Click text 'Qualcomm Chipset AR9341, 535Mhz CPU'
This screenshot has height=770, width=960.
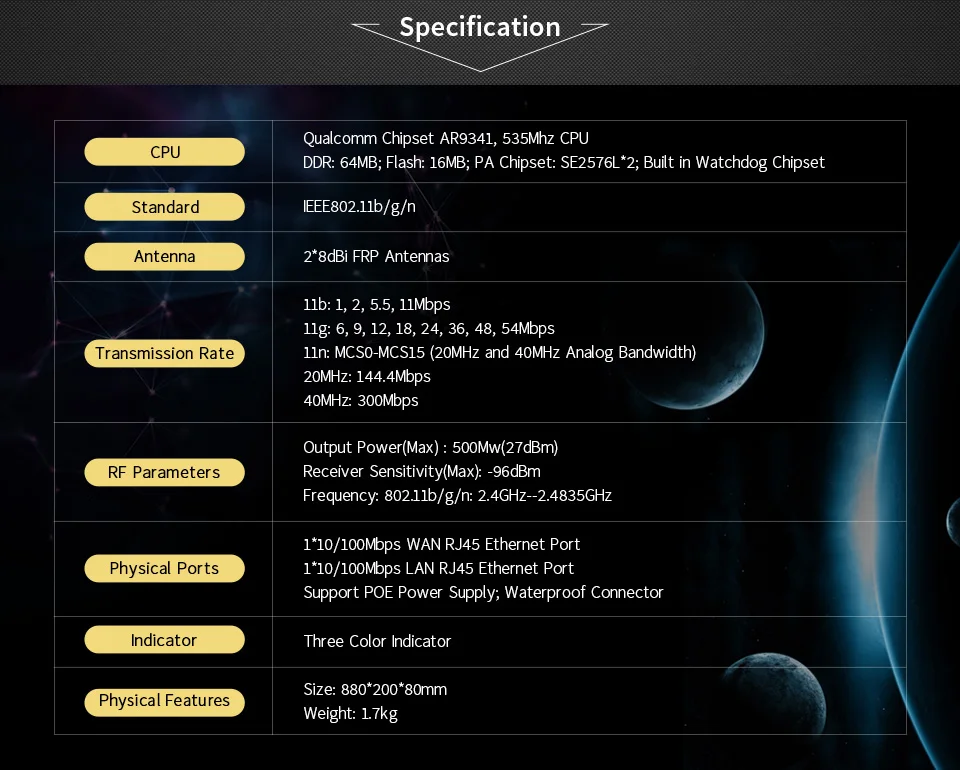(x=446, y=139)
